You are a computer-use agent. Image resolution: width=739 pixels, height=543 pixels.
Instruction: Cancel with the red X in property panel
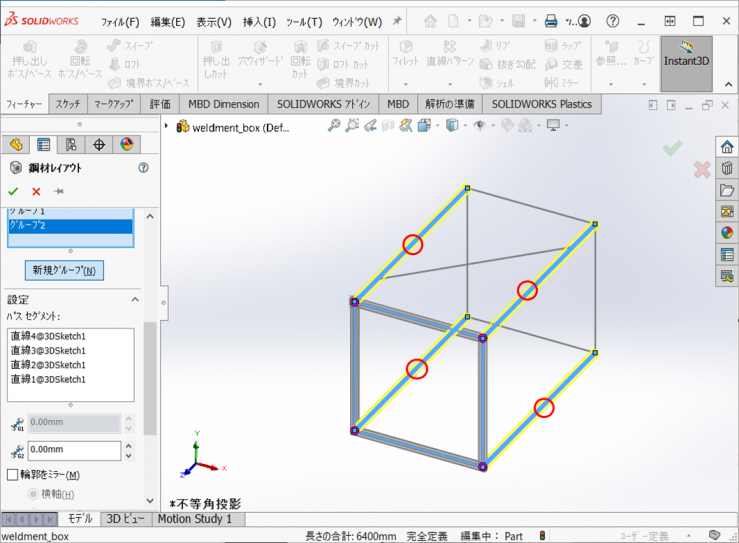tap(36, 191)
